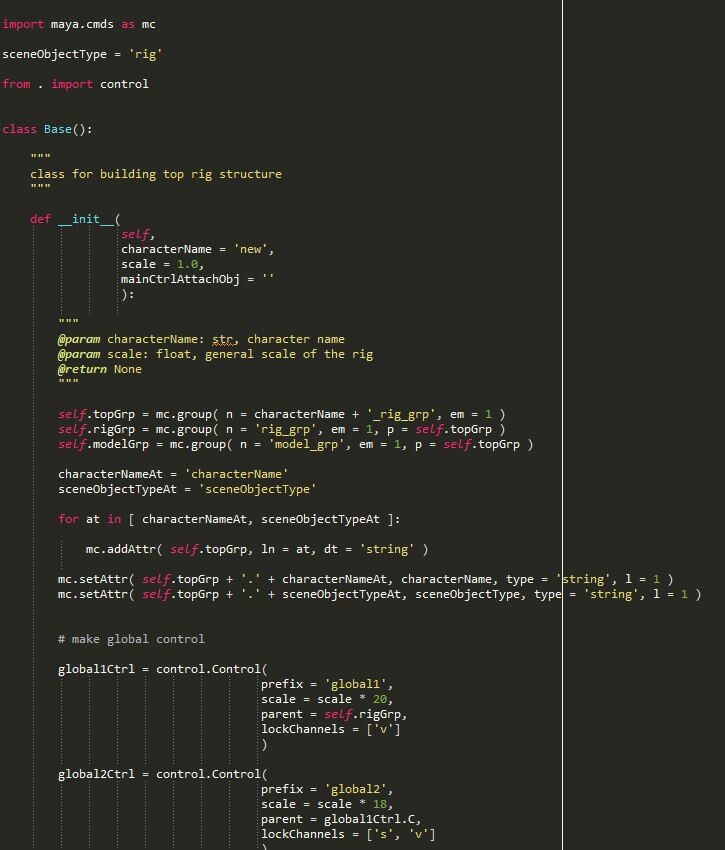725x850 pixels.
Task: Click second mc.setAttr line with sceneObjectTypeAt
Action: [380, 594]
